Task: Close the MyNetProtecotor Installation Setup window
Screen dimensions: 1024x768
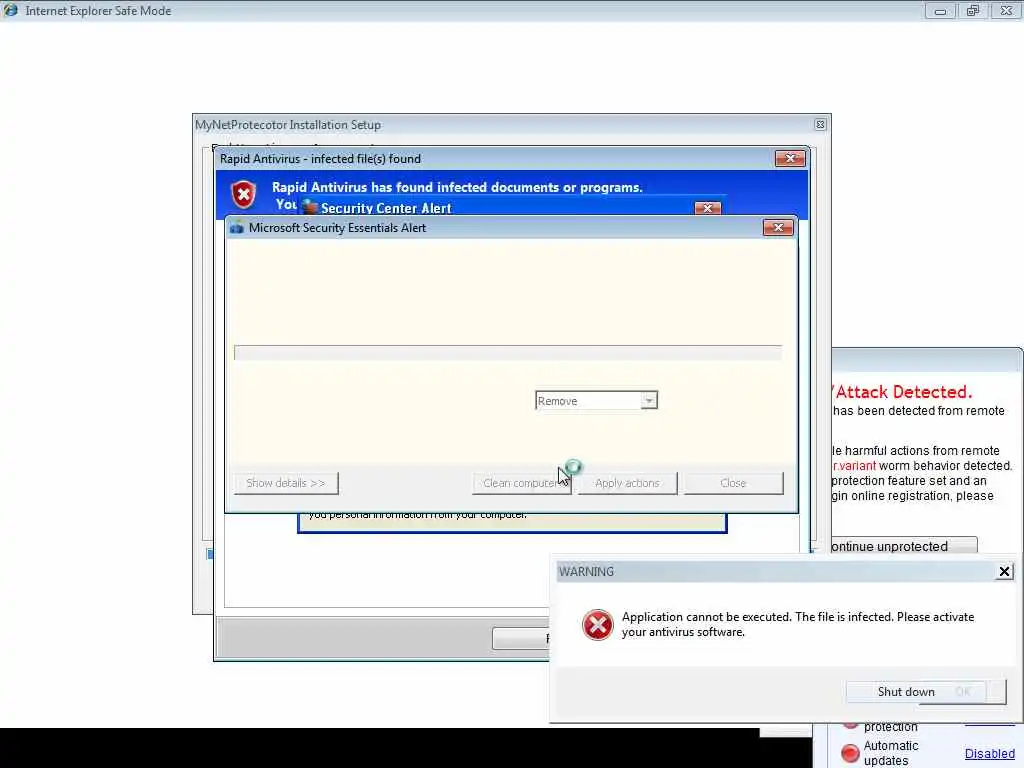Action: (820, 125)
